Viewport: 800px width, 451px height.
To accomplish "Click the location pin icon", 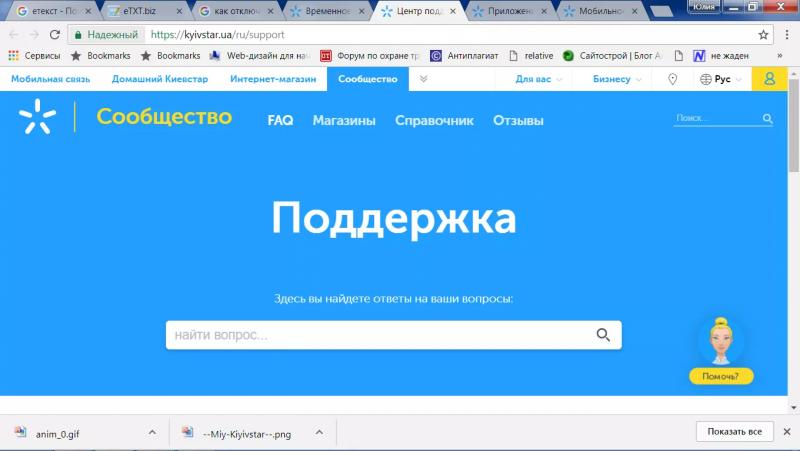I will click(x=672, y=79).
